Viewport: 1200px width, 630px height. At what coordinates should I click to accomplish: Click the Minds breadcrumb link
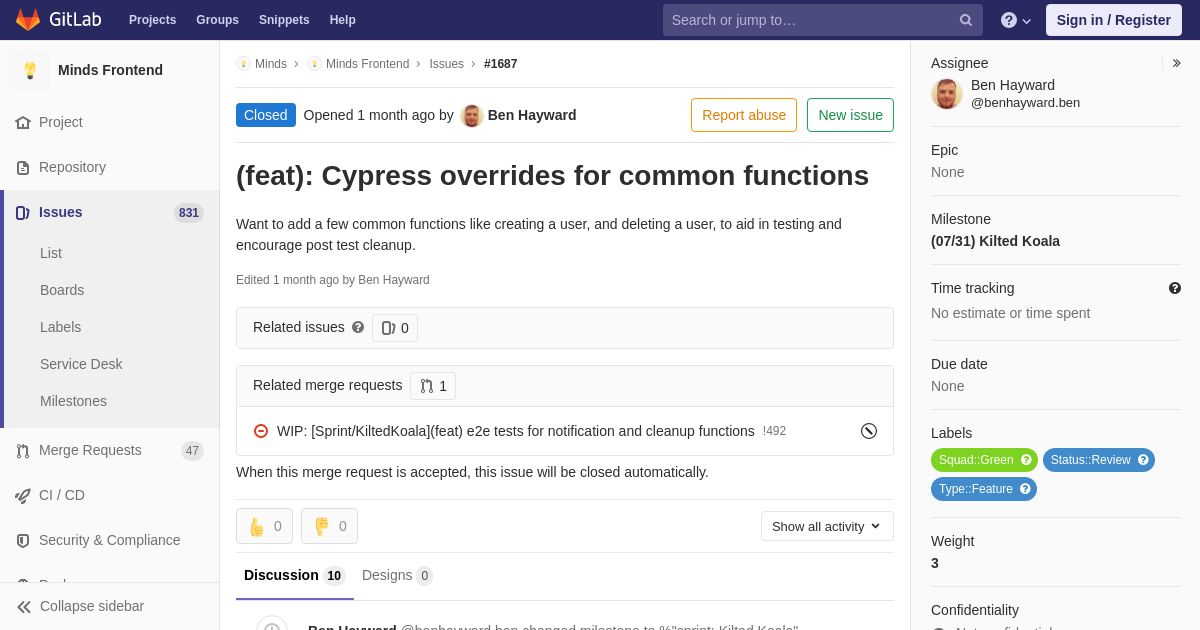tap(271, 64)
